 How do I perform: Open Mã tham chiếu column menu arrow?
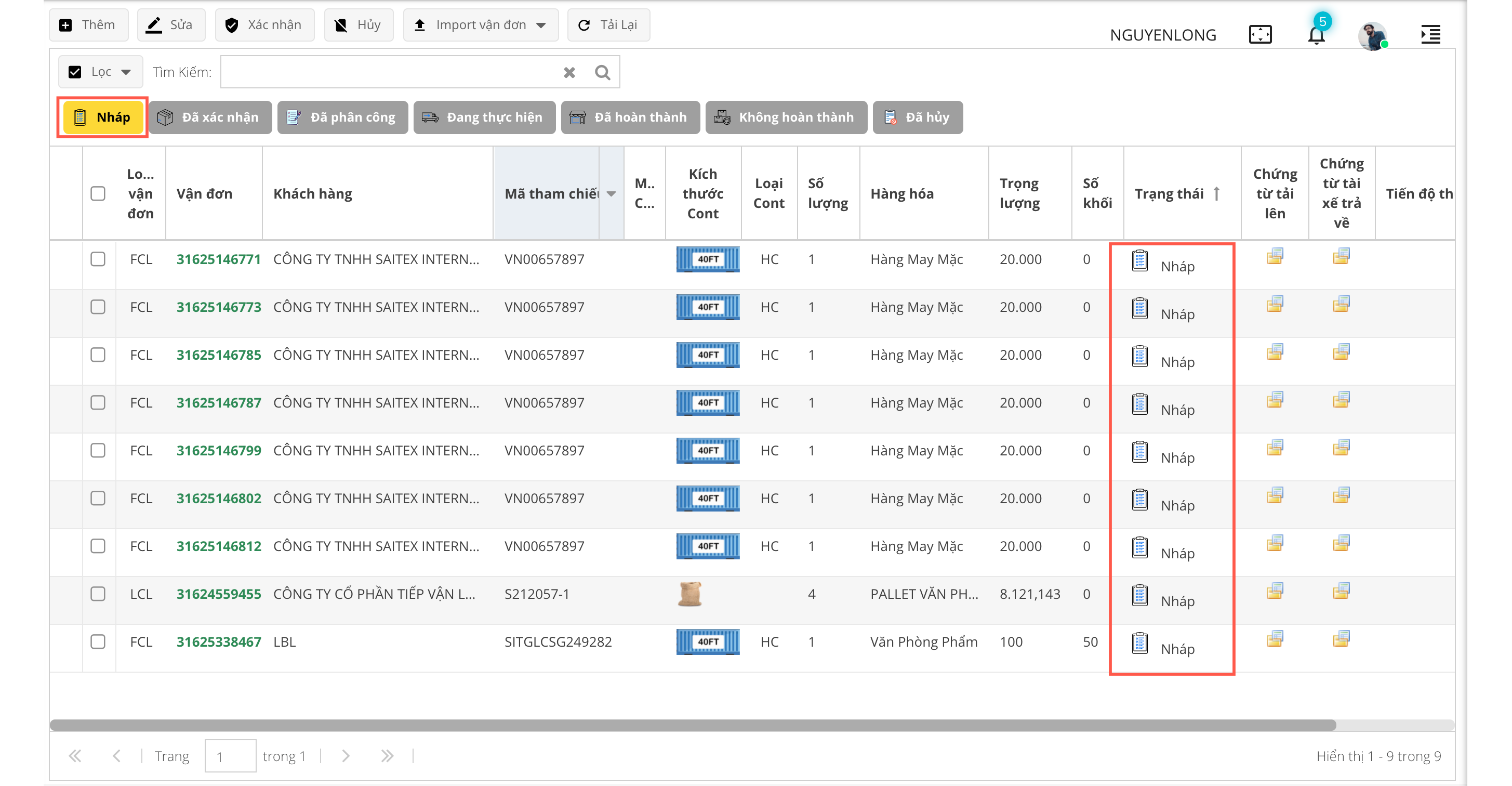click(x=611, y=194)
